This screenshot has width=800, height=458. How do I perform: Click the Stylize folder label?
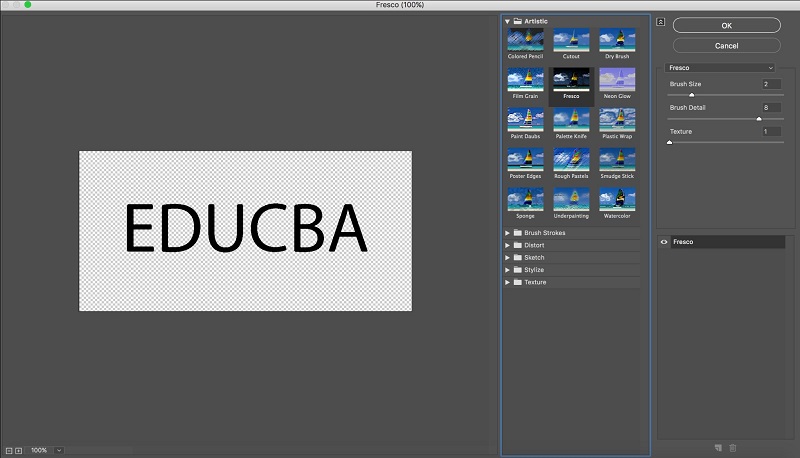point(534,270)
